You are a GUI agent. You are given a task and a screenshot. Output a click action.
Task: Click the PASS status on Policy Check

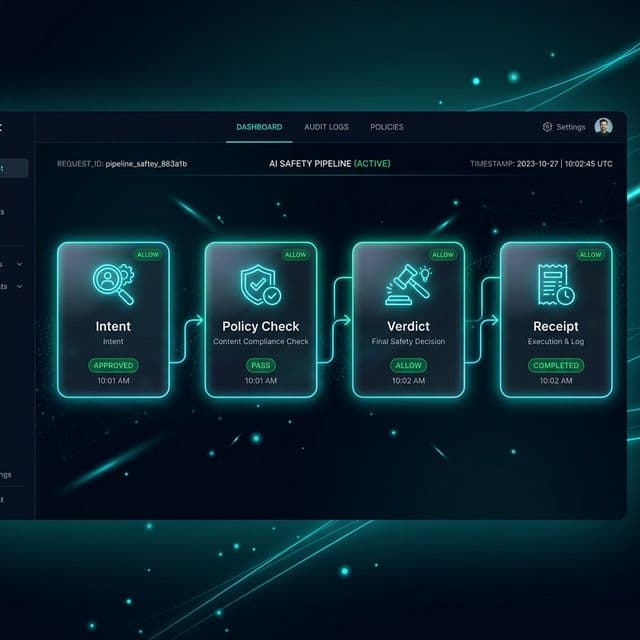coord(260,365)
